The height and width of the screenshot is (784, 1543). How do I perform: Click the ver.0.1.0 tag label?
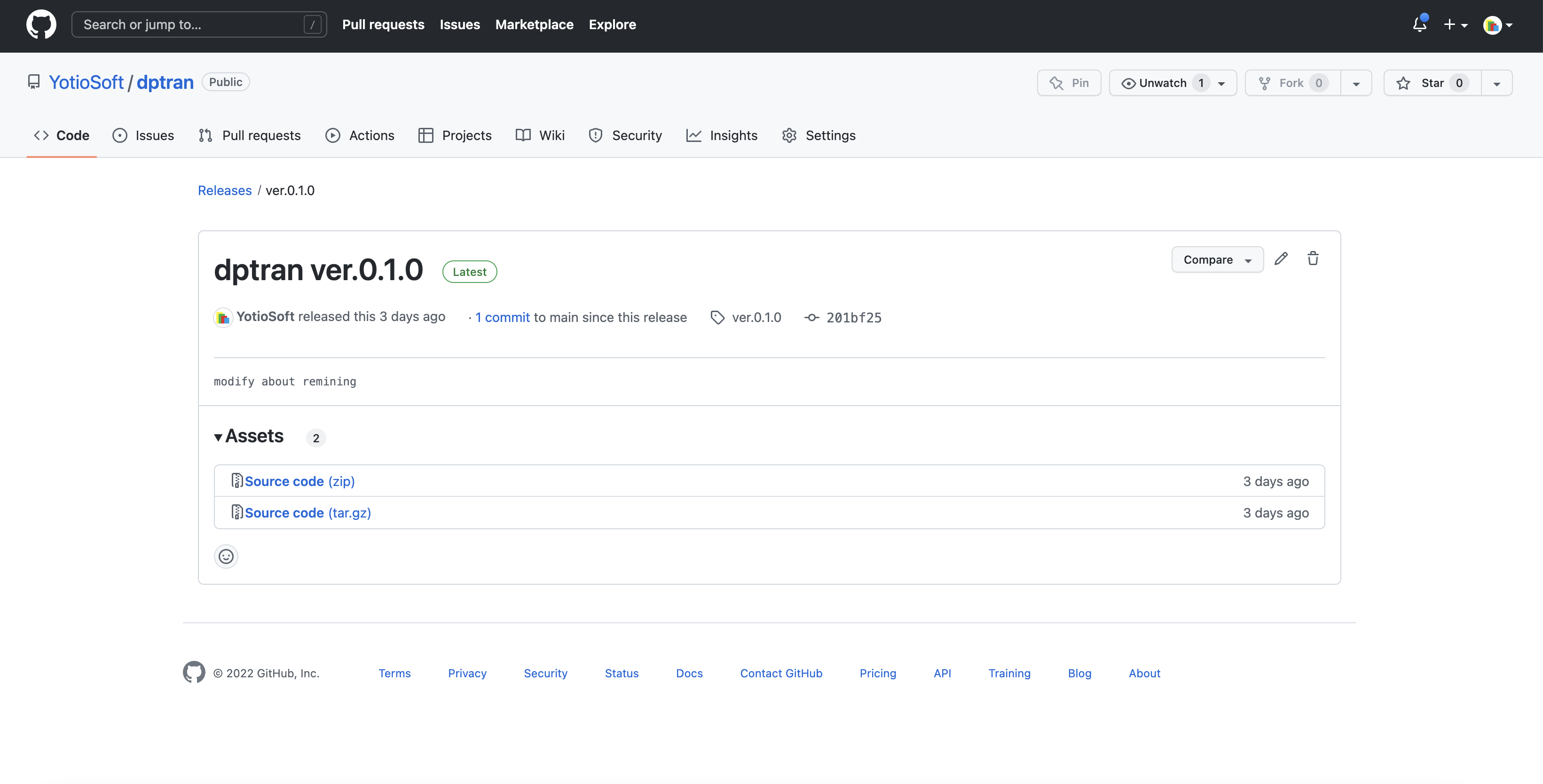pyautogui.click(x=756, y=317)
